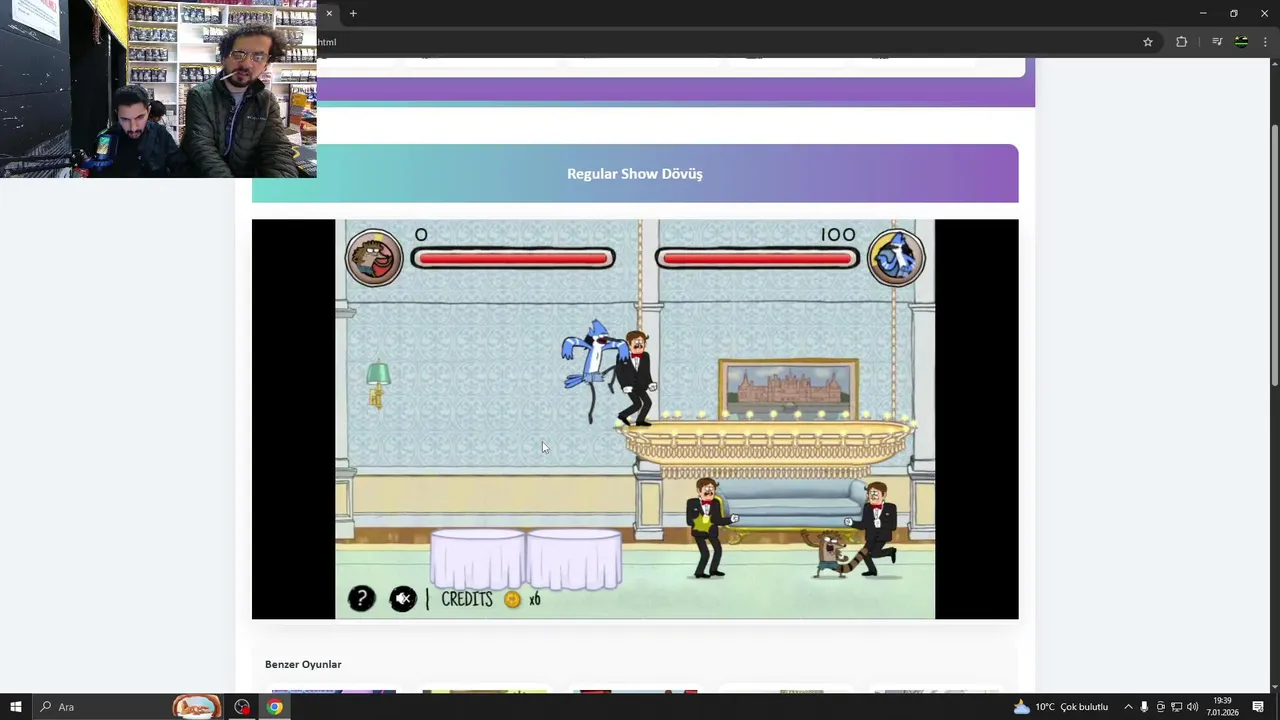Image resolution: width=1280 pixels, height=720 pixels.
Task: Open the Chrome three-dot menu
Action: pyautogui.click(x=1265, y=42)
